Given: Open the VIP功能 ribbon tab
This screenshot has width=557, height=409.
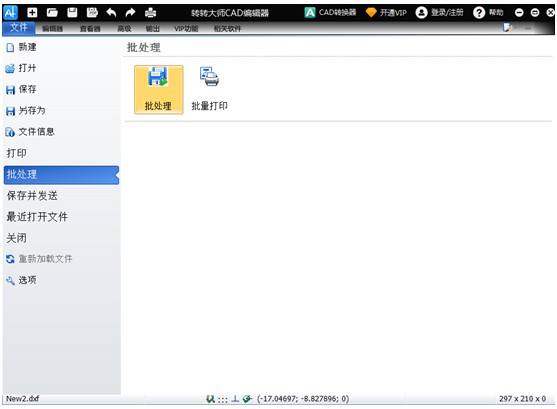Looking at the screenshot, I should 186,28.
